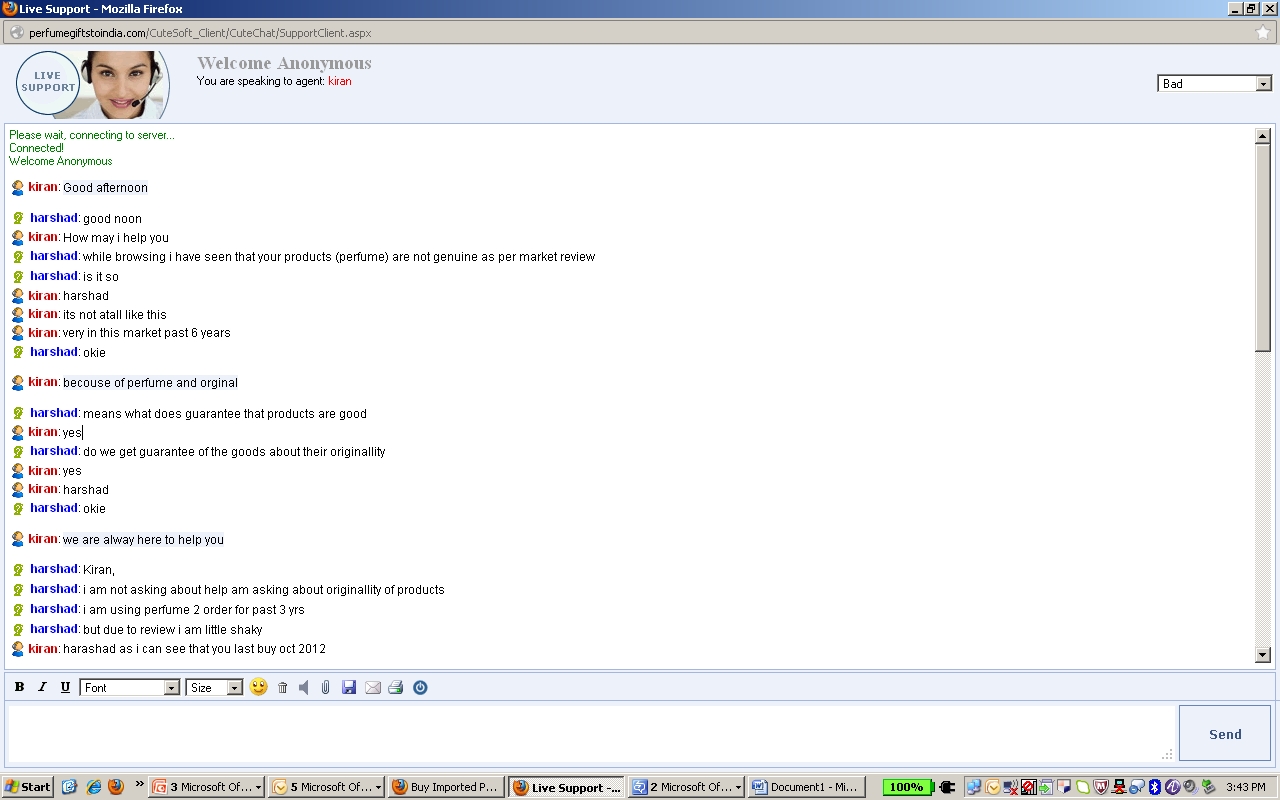This screenshot has width=1280, height=800.
Task: Toggle bold text formatting
Action: 19,688
